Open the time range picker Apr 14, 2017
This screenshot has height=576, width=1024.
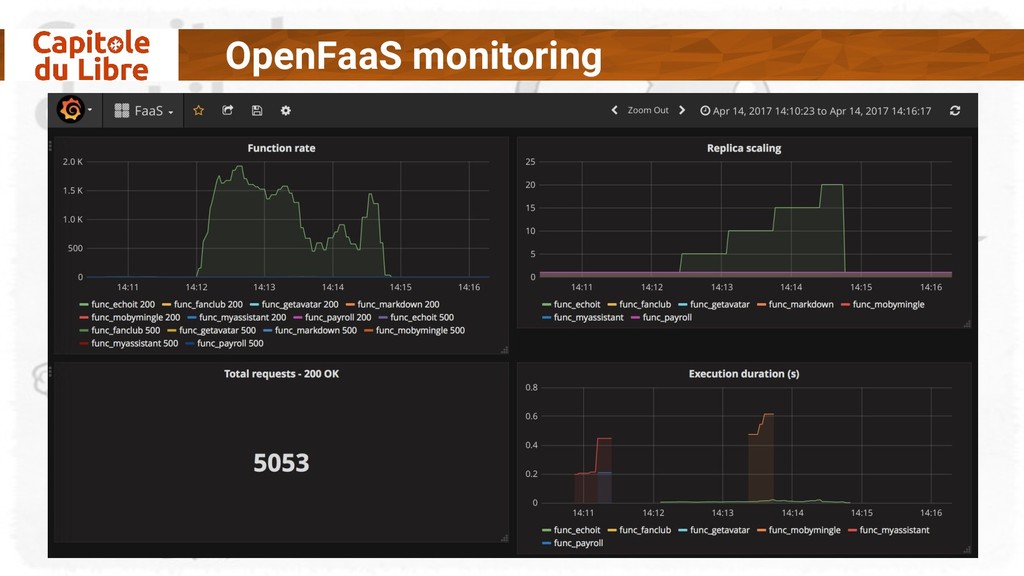click(816, 111)
